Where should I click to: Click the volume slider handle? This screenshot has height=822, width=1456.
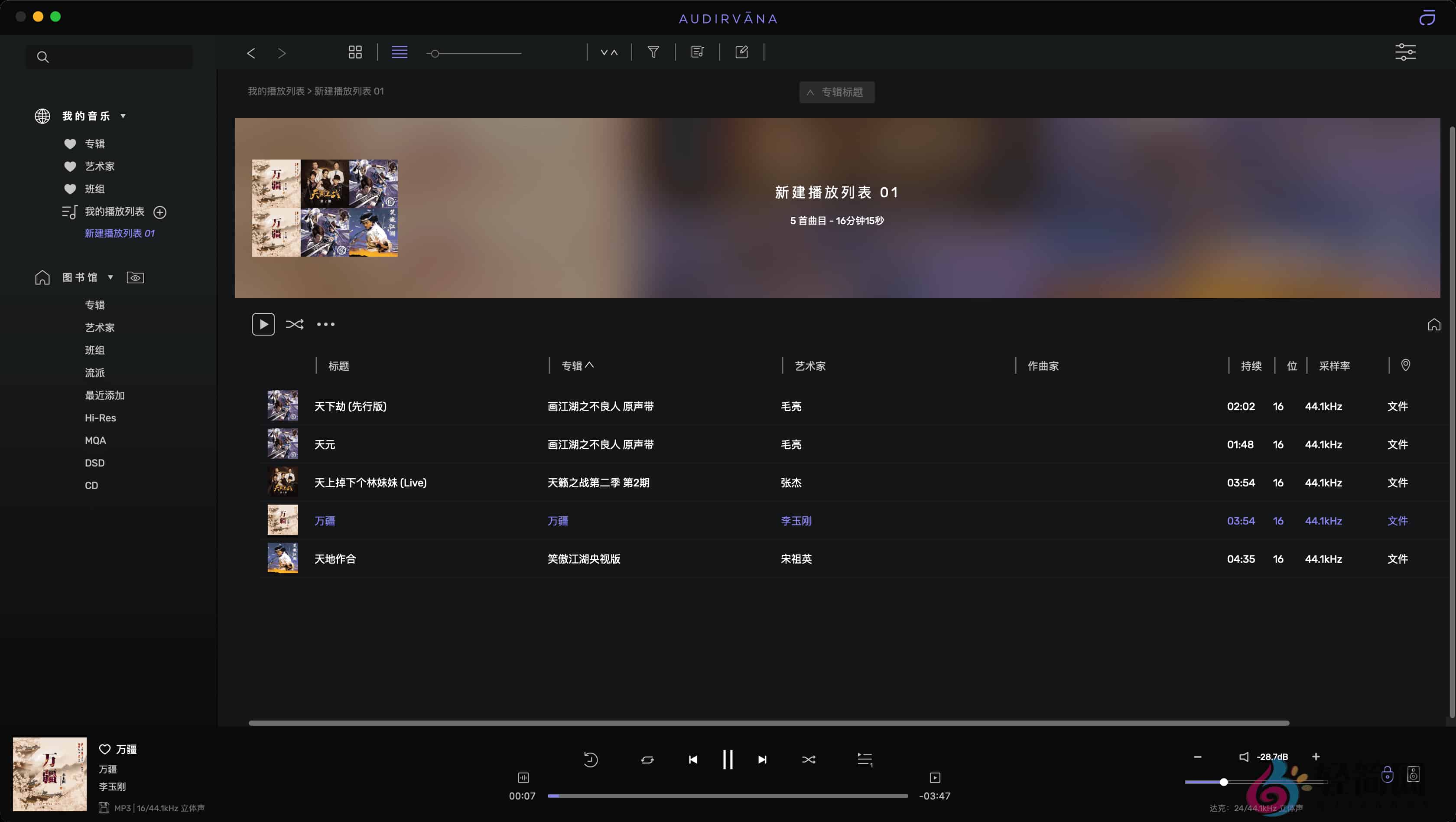point(1224,782)
